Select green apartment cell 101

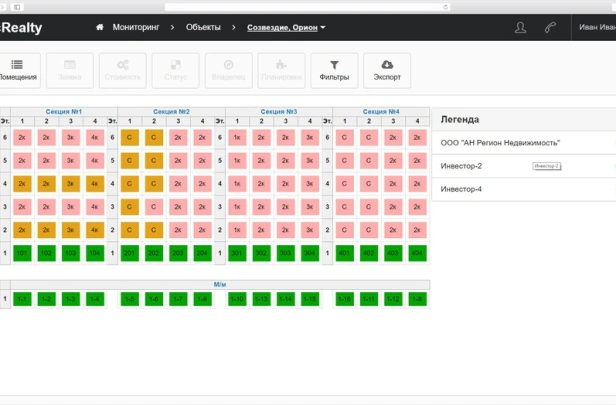click(22, 253)
